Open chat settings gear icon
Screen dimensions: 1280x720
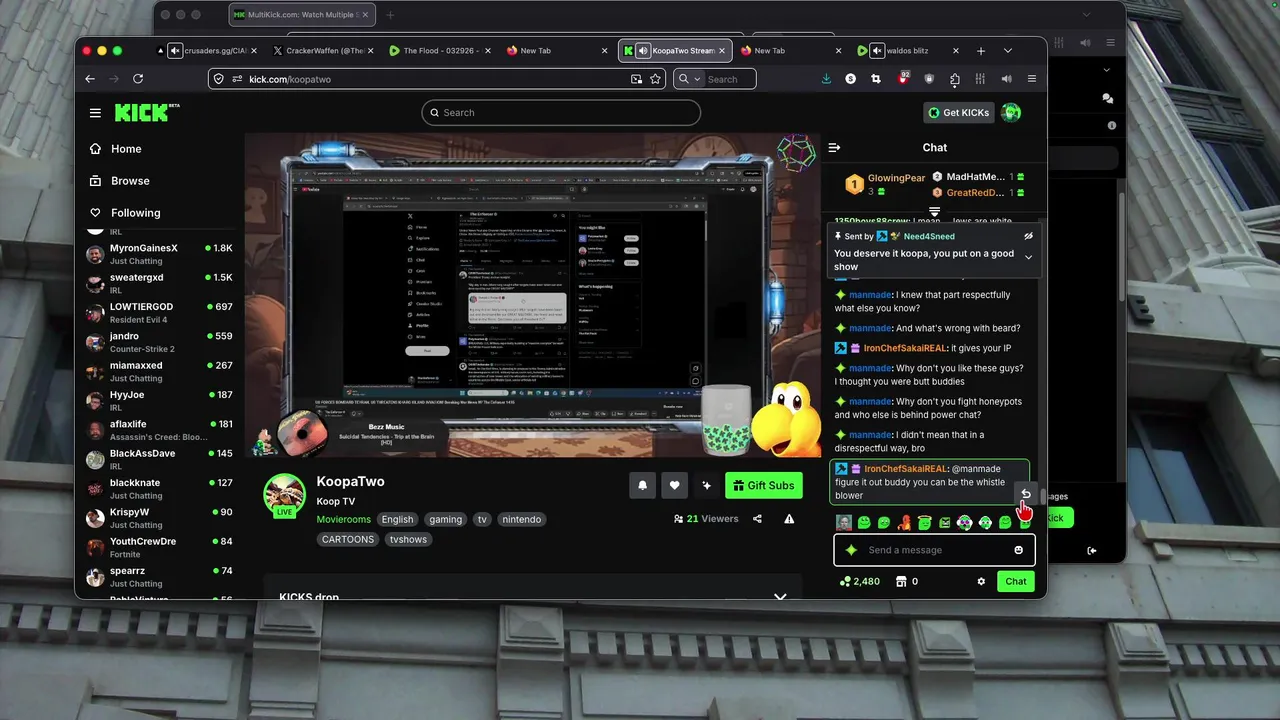(x=981, y=581)
